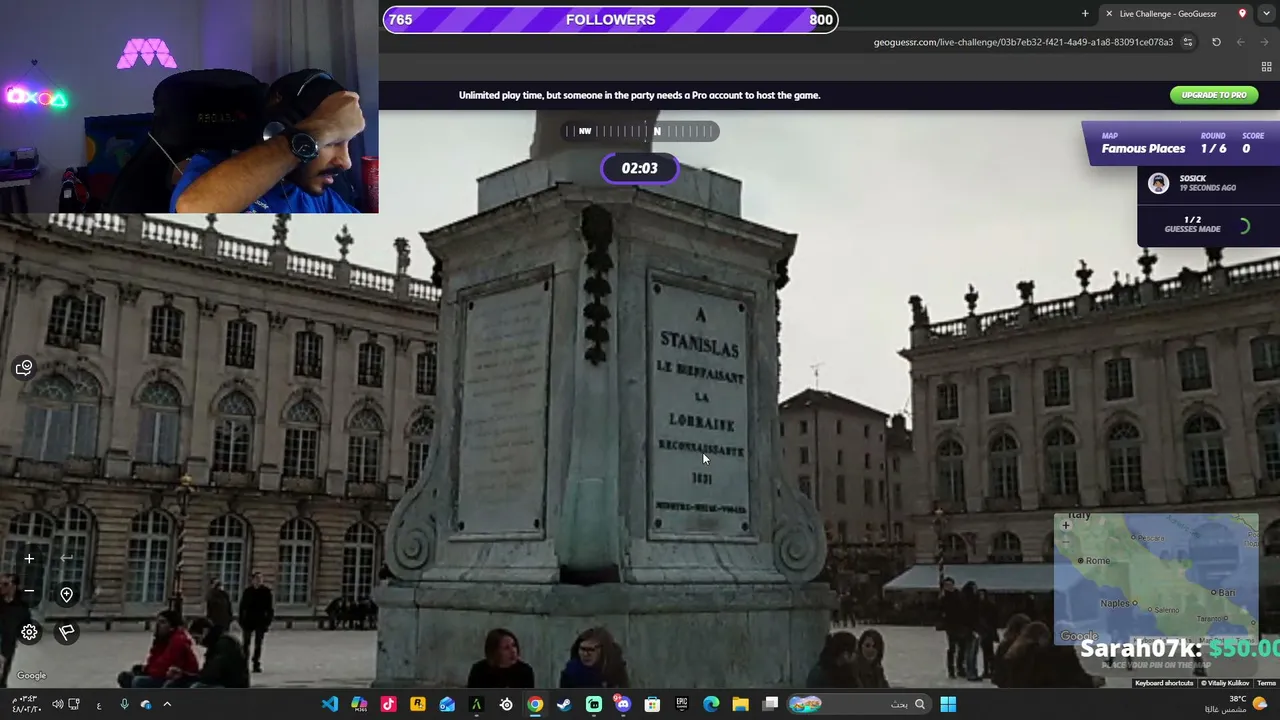Viewport: 1280px width, 720px height.
Task: Launch Microsoft Edge from the taskbar
Action: [711, 704]
